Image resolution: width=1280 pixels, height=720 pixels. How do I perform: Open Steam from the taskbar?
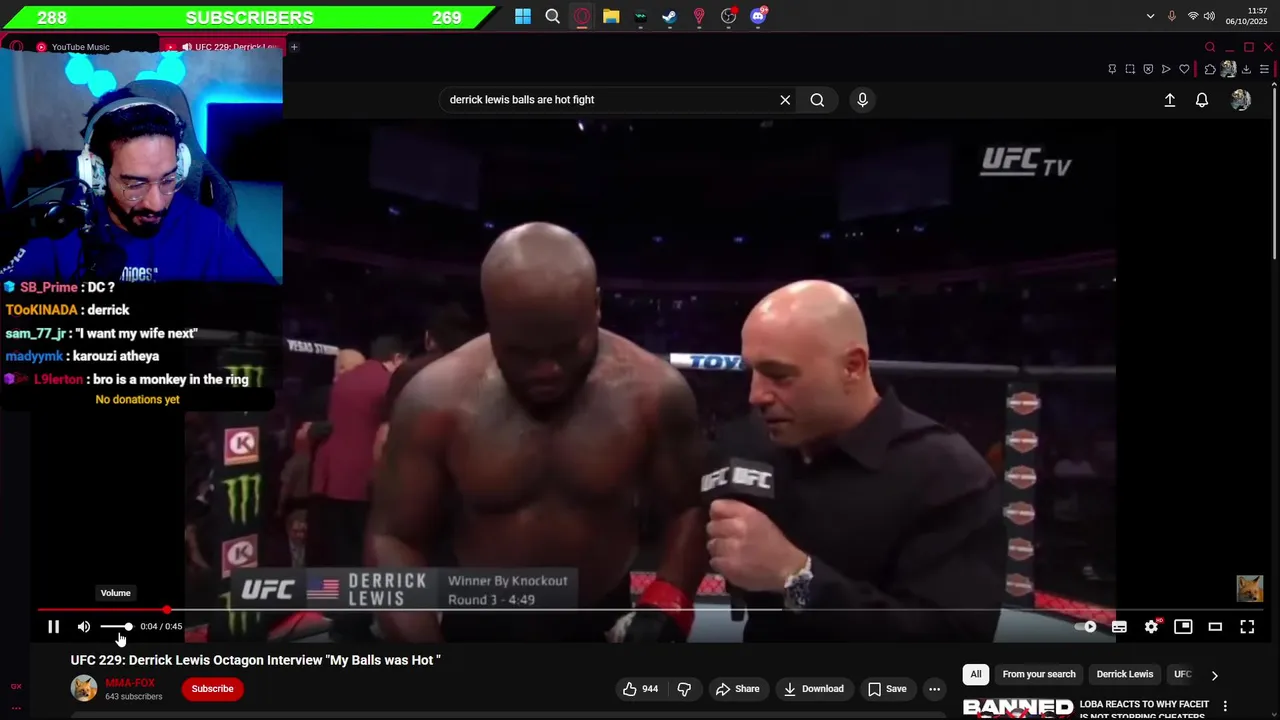(670, 16)
